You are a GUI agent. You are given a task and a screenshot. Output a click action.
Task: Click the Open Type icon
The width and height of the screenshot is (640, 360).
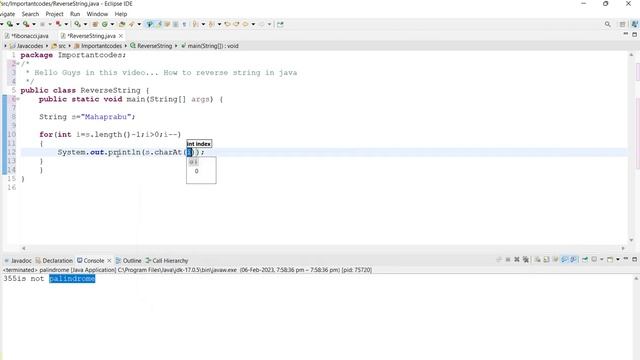[122, 24]
